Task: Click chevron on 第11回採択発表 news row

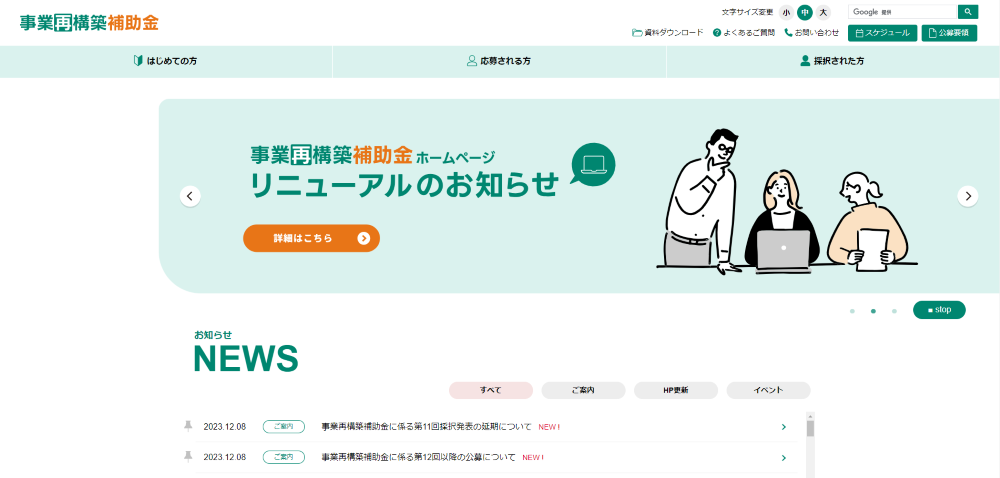Action: tap(784, 427)
